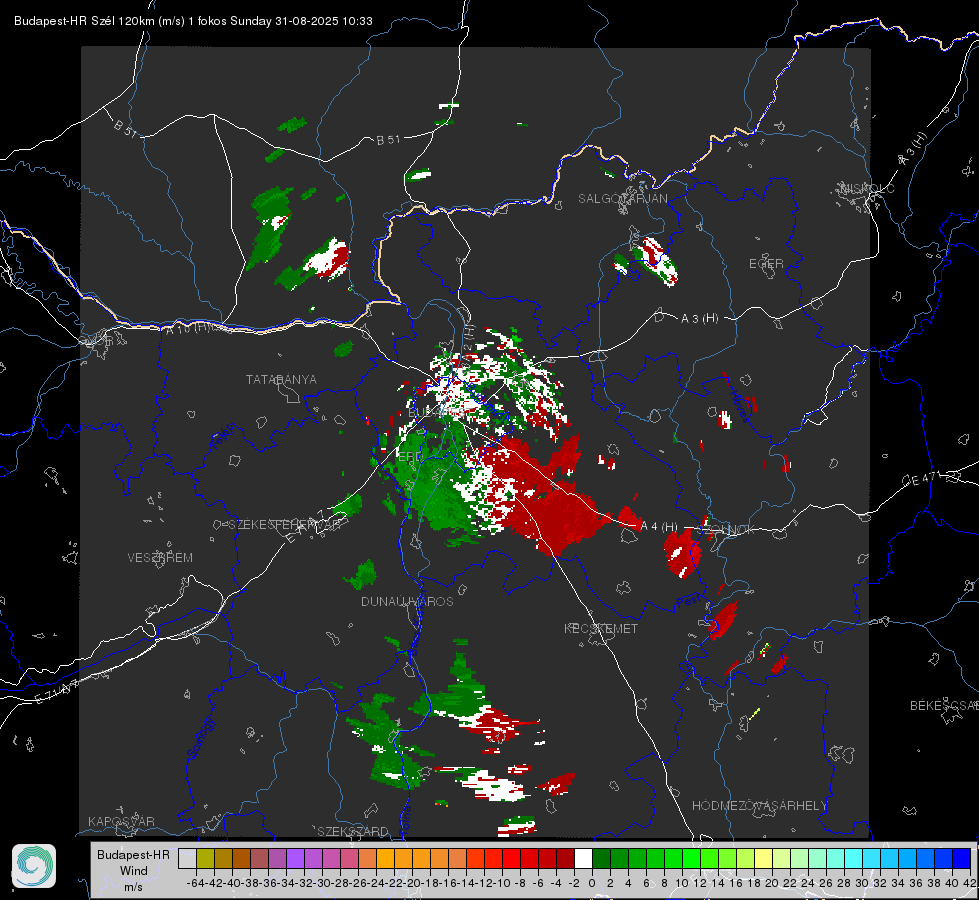Click the SZÉKESFEHÉRVÁR city label
The width and height of the screenshot is (979, 900).
point(286,525)
